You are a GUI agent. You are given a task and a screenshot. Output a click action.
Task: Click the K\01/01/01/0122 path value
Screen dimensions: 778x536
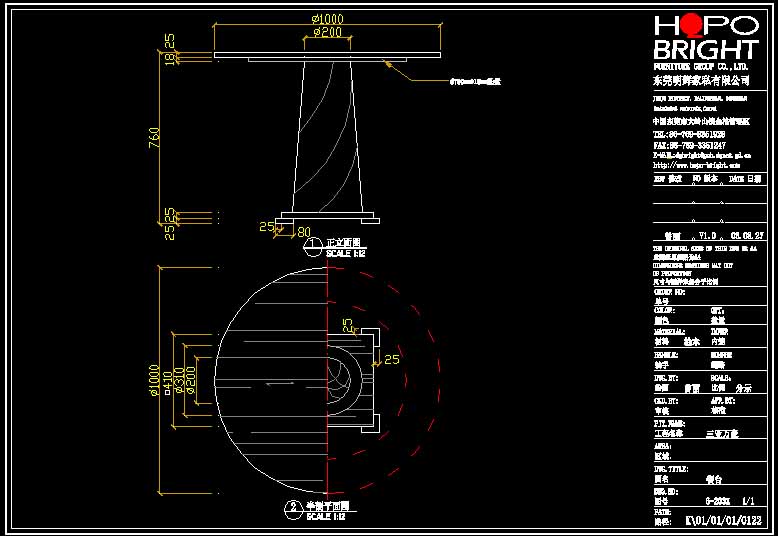tap(723, 521)
